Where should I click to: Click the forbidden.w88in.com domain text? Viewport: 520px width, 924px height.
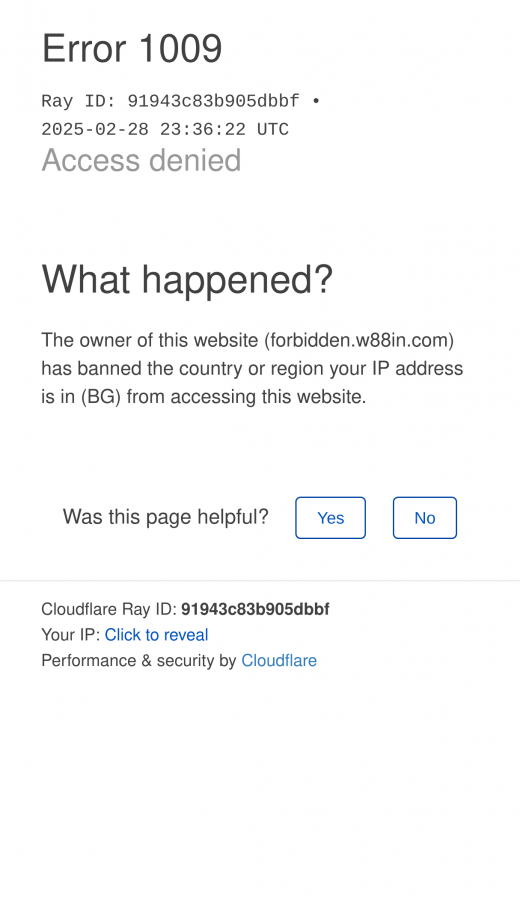click(359, 340)
